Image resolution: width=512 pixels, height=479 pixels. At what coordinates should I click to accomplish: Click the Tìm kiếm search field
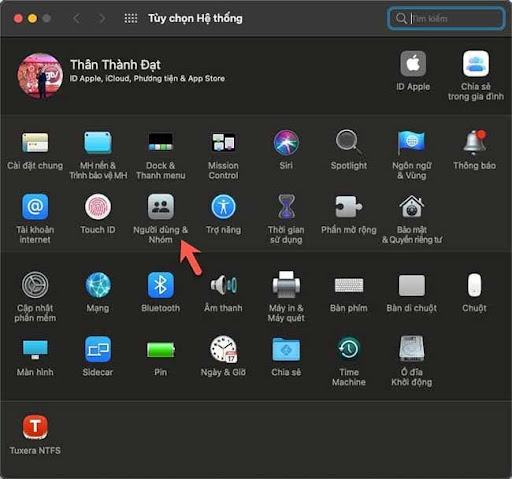446,18
